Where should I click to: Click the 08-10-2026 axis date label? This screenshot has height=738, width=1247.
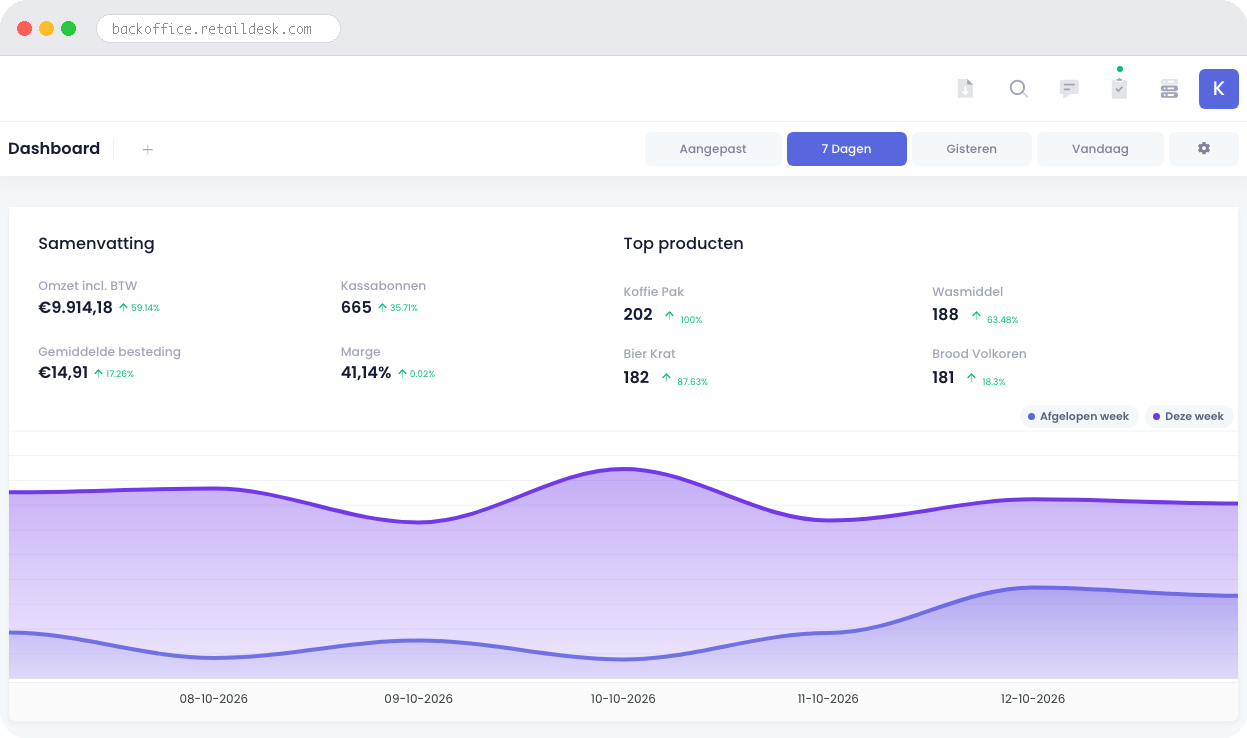pyautogui.click(x=214, y=699)
